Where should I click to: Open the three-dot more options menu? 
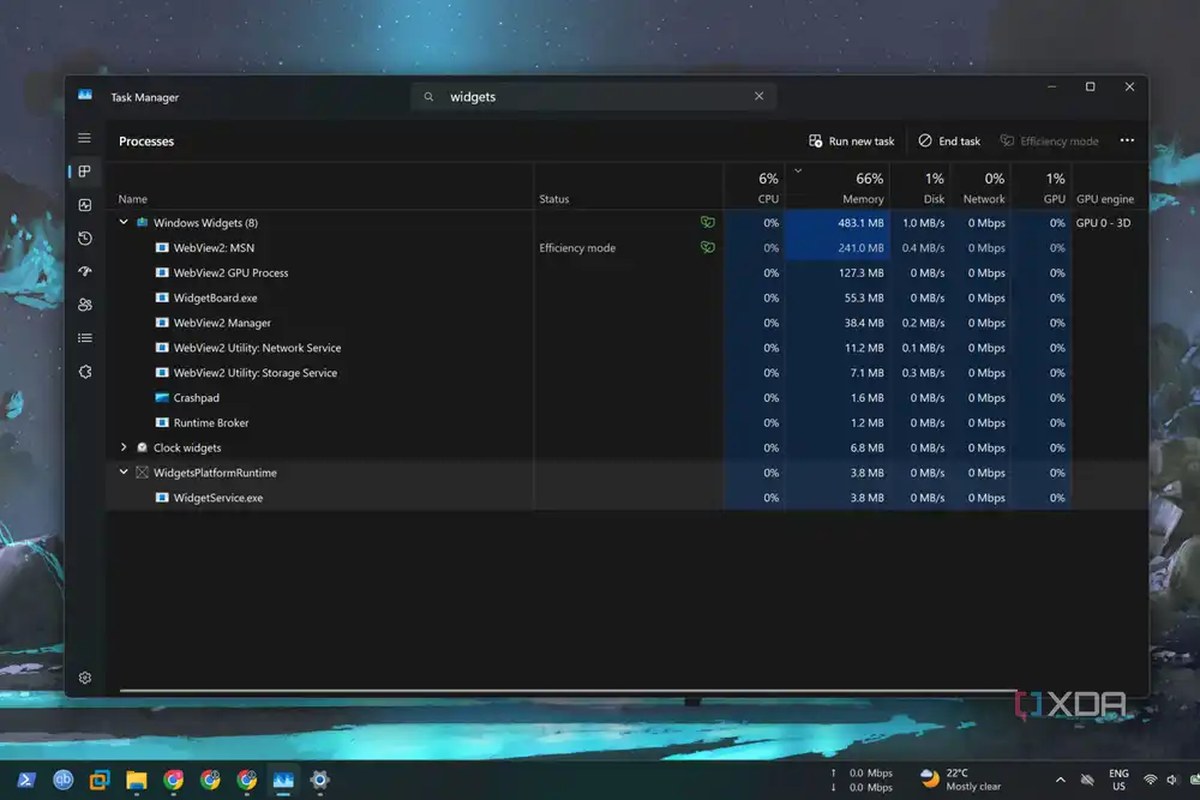[x=1127, y=141]
